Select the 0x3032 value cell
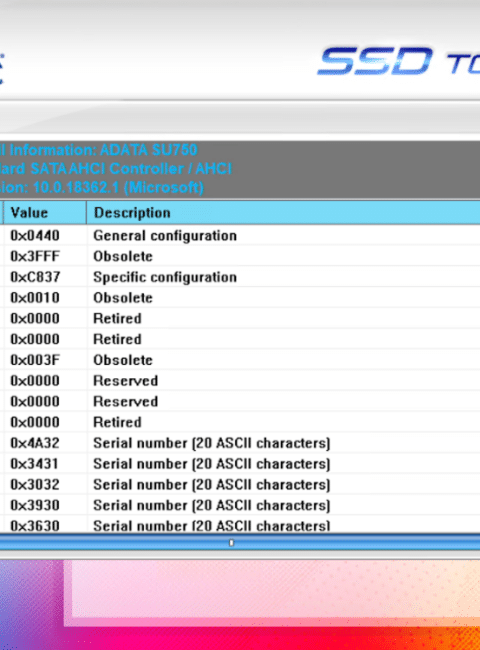480x650 pixels. 35,484
